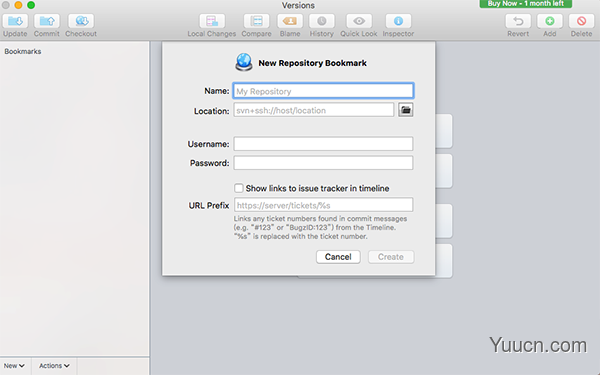Image resolution: width=600 pixels, height=375 pixels.
Task: Show Local Changes from toolbar
Action: point(212,21)
